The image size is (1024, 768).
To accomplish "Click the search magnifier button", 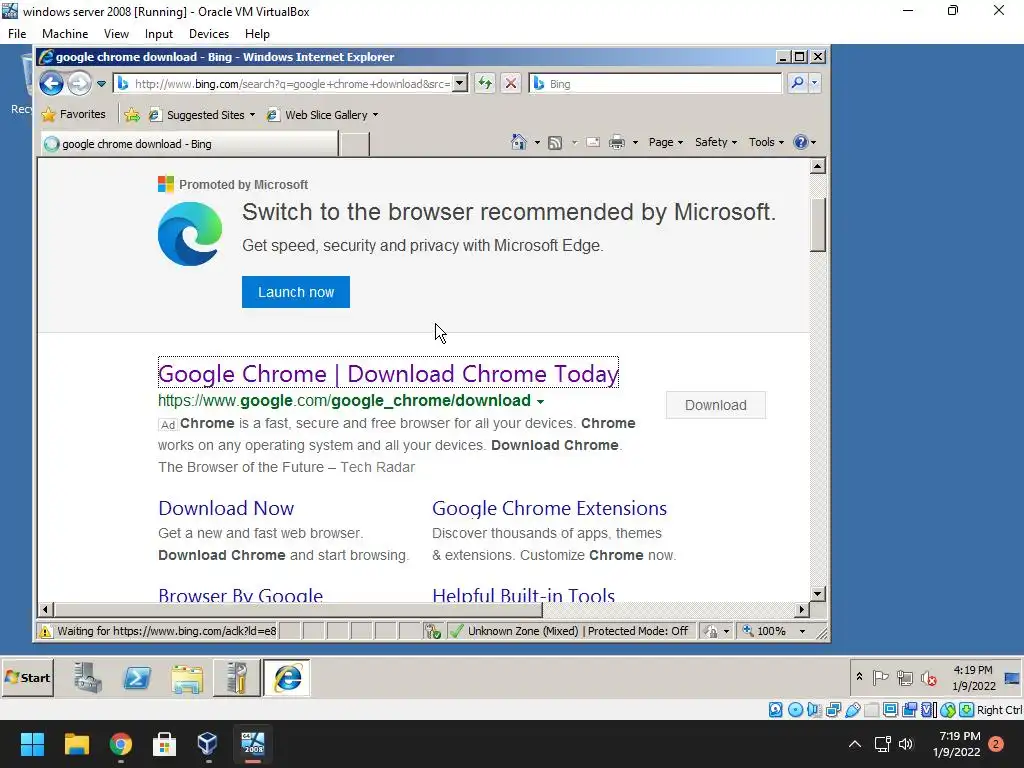I will pyautogui.click(x=797, y=83).
